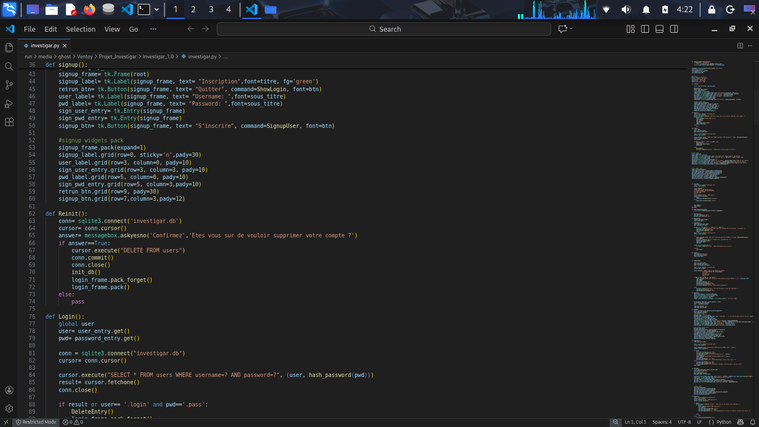
Task: Open Run and Debug view
Action: (9, 104)
